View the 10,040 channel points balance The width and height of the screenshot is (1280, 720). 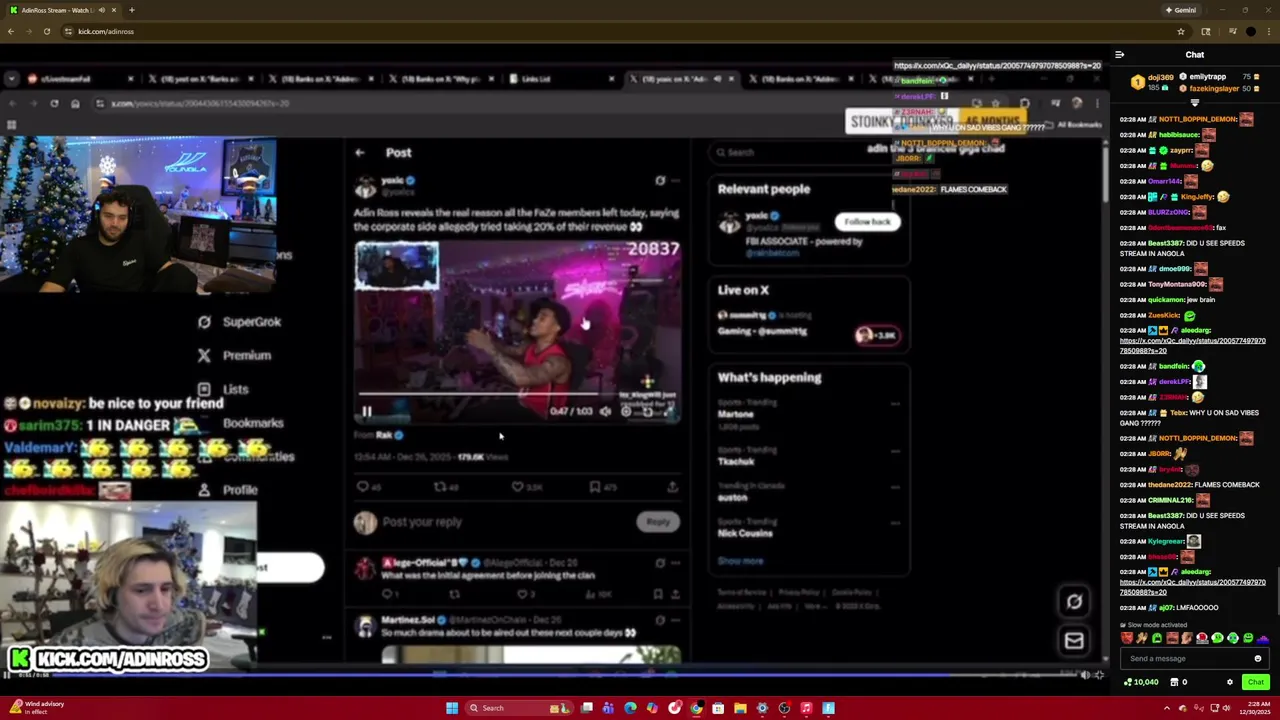[1141, 682]
